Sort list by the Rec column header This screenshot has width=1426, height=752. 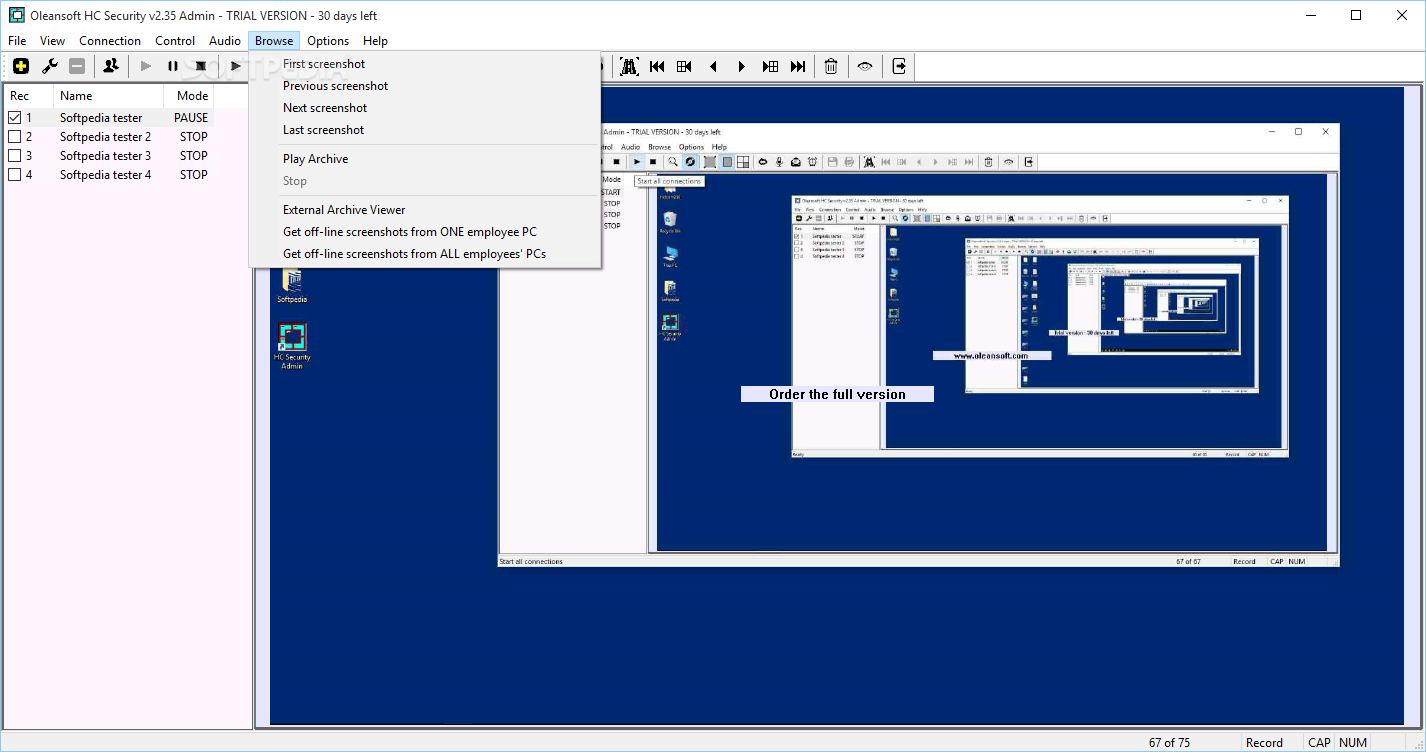pyautogui.click(x=28, y=96)
